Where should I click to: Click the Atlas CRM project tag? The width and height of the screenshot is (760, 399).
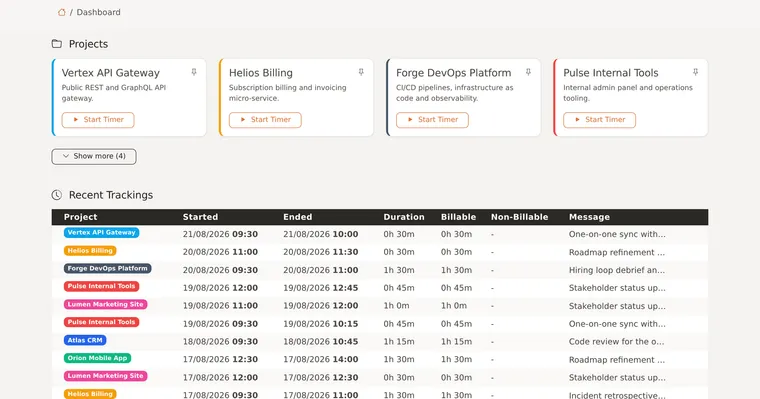[85, 340]
